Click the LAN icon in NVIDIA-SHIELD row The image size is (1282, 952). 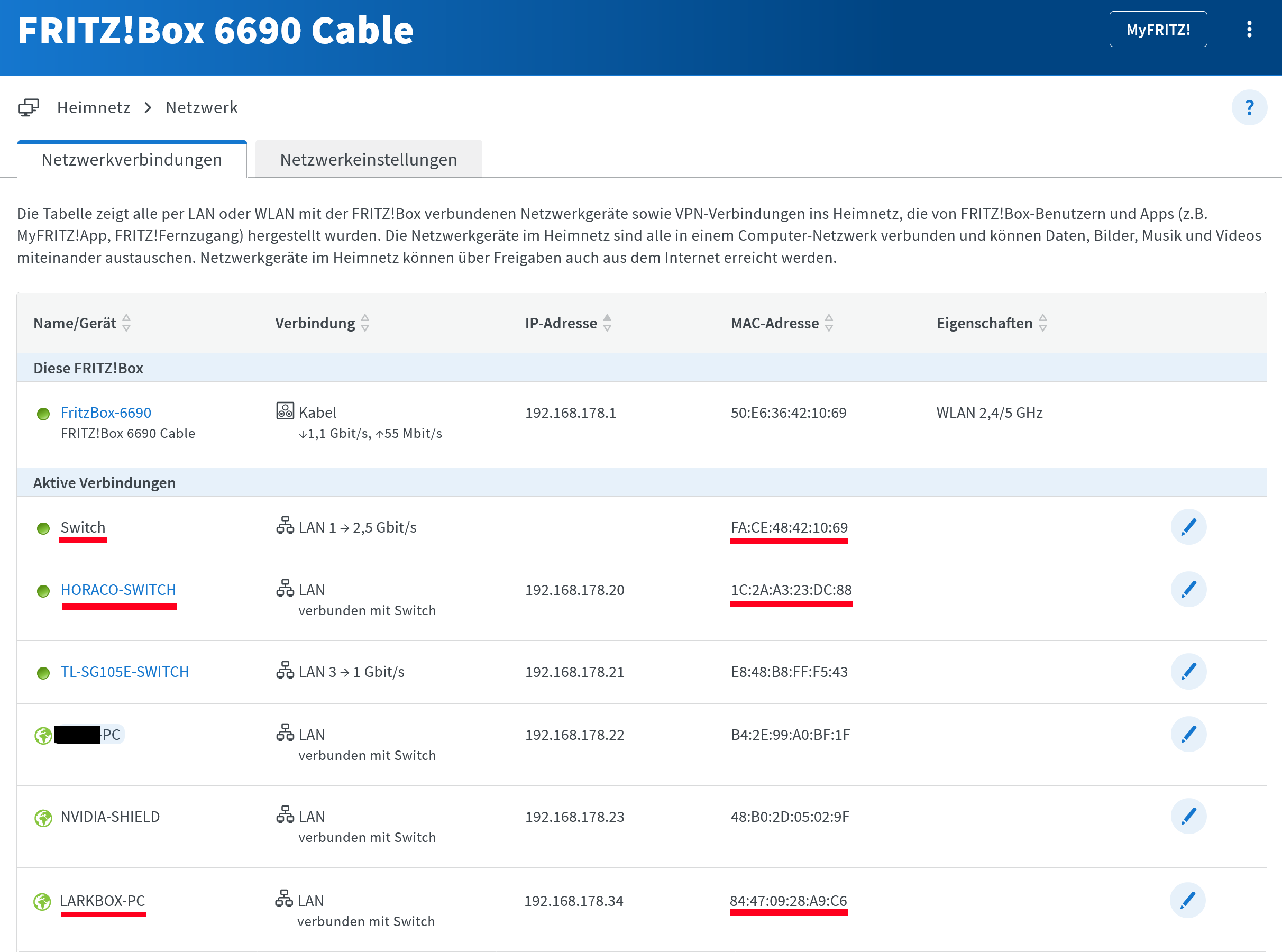point(285,815)
